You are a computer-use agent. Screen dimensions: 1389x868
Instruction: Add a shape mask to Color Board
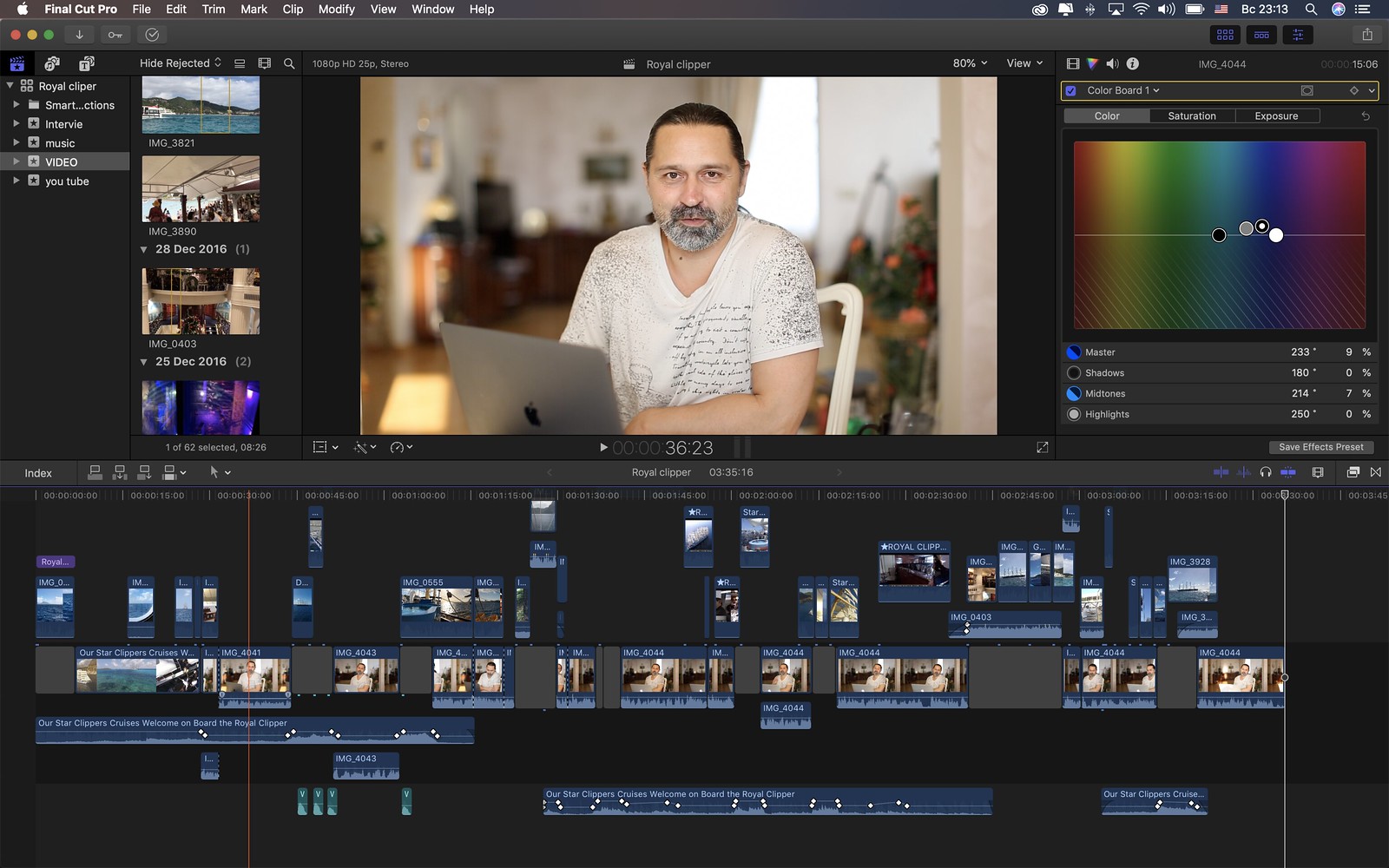point(1307,90)
